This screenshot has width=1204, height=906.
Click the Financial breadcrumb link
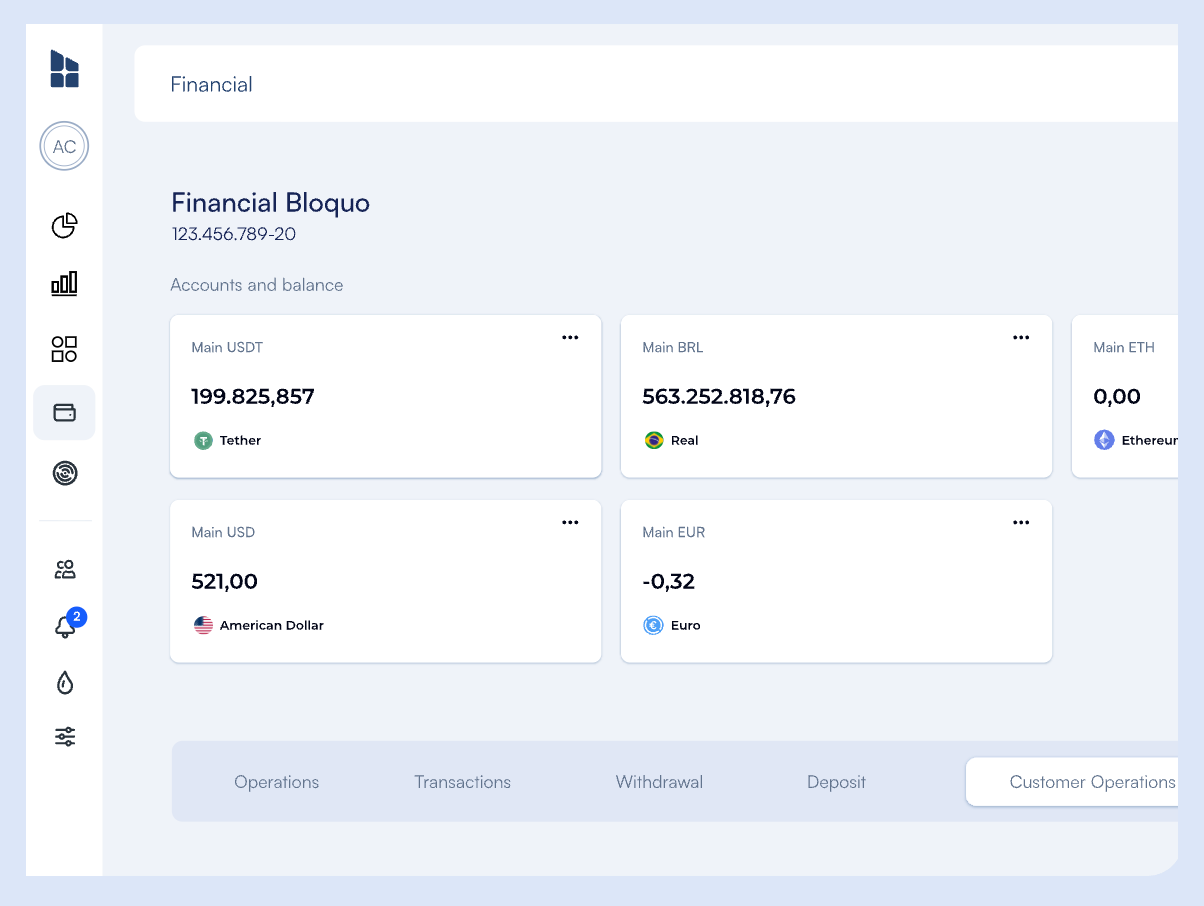211,84
